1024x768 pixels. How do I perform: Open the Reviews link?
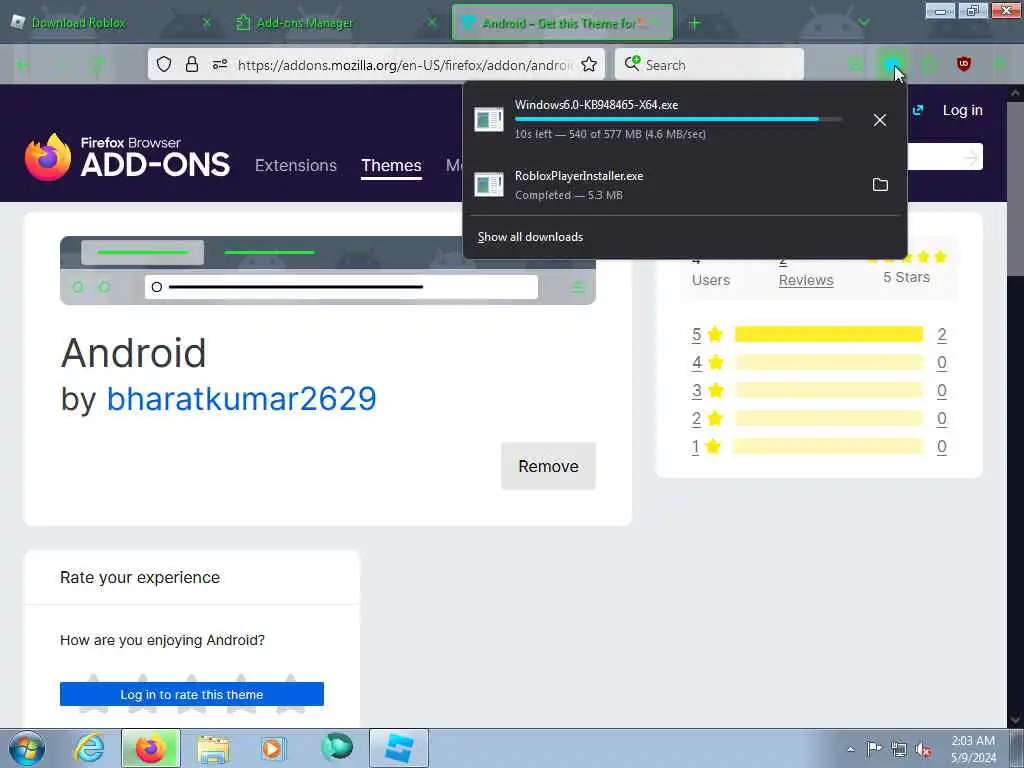click(806, 280)
